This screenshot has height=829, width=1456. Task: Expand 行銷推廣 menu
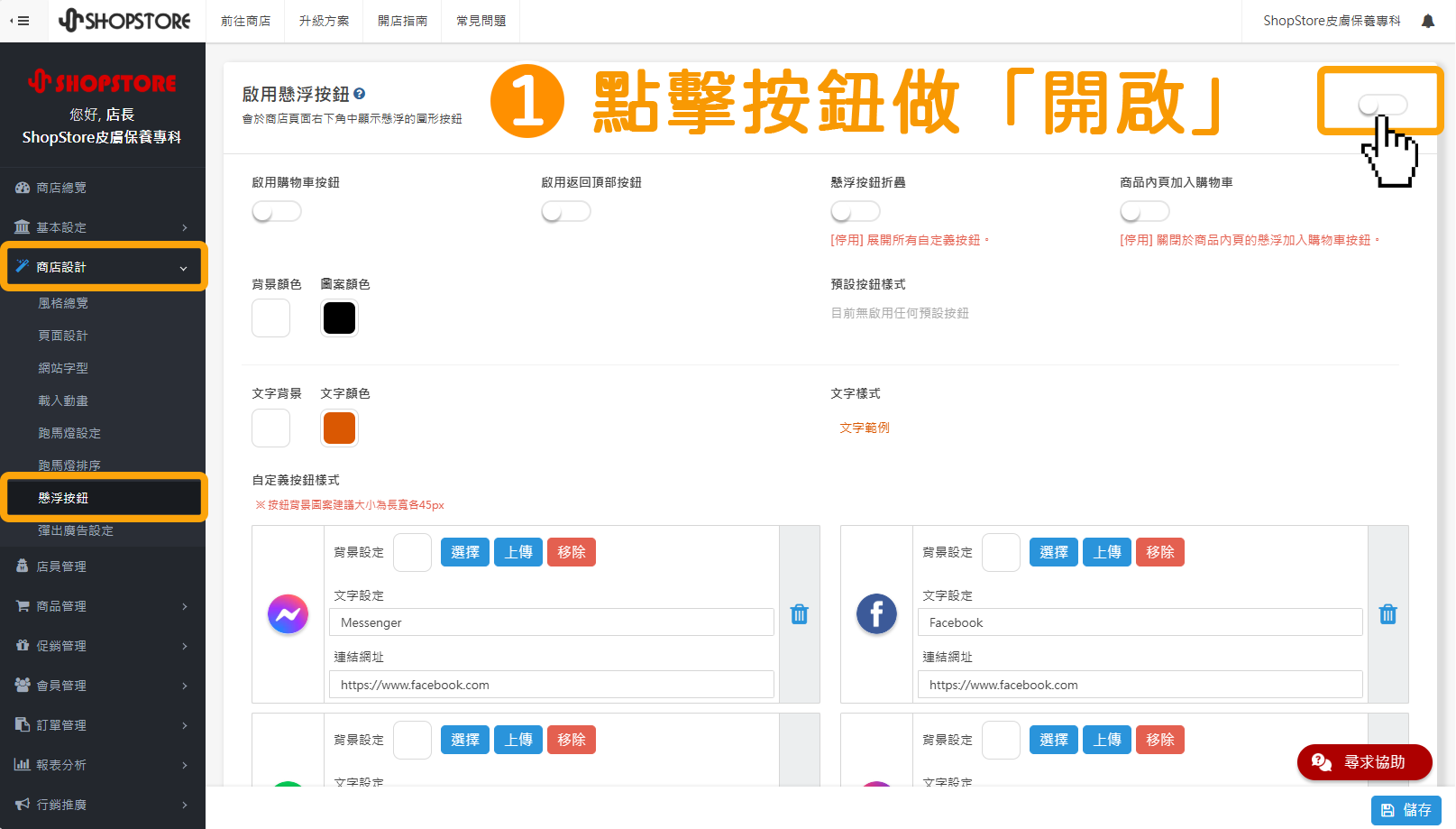pyautogui.click(x=103, y=805)
